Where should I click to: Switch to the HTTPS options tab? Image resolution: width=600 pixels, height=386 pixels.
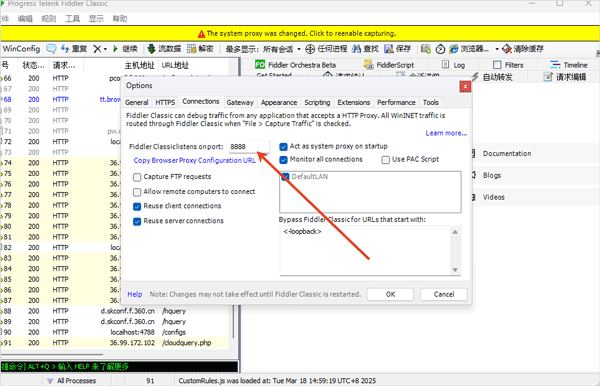click(x=165, y=103)
